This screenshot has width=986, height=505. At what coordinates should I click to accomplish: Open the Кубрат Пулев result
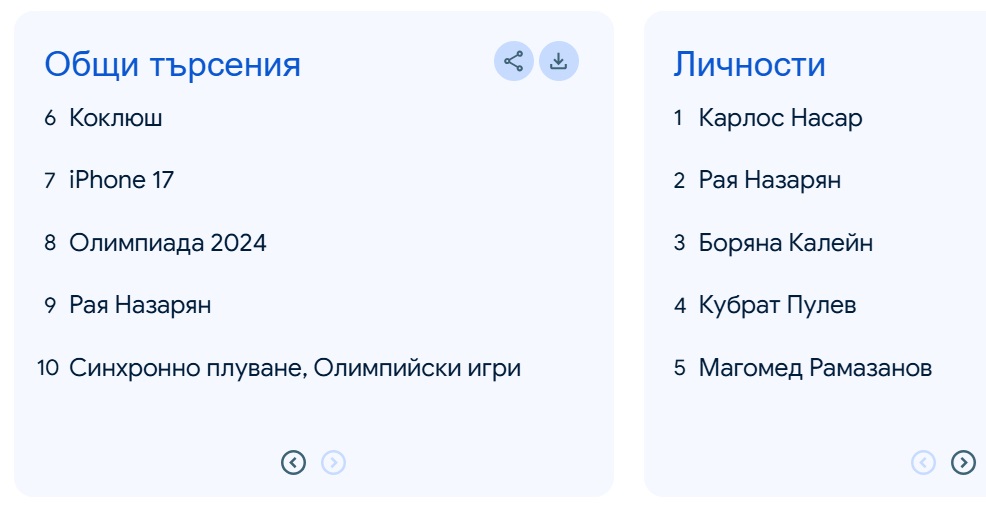tap(777, 305)
